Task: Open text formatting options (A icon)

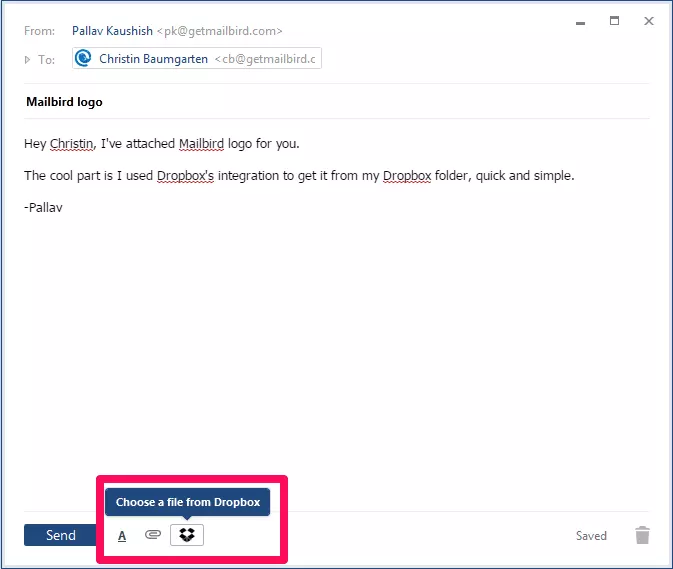Action: (122, 536)
